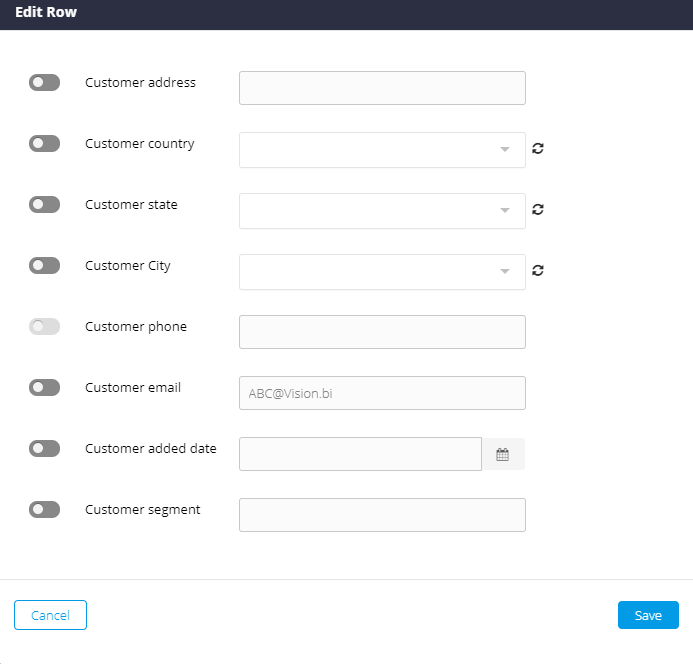Click the Customer segment input field
Screen dimensions: 693x664
click(x=382, y=515)
